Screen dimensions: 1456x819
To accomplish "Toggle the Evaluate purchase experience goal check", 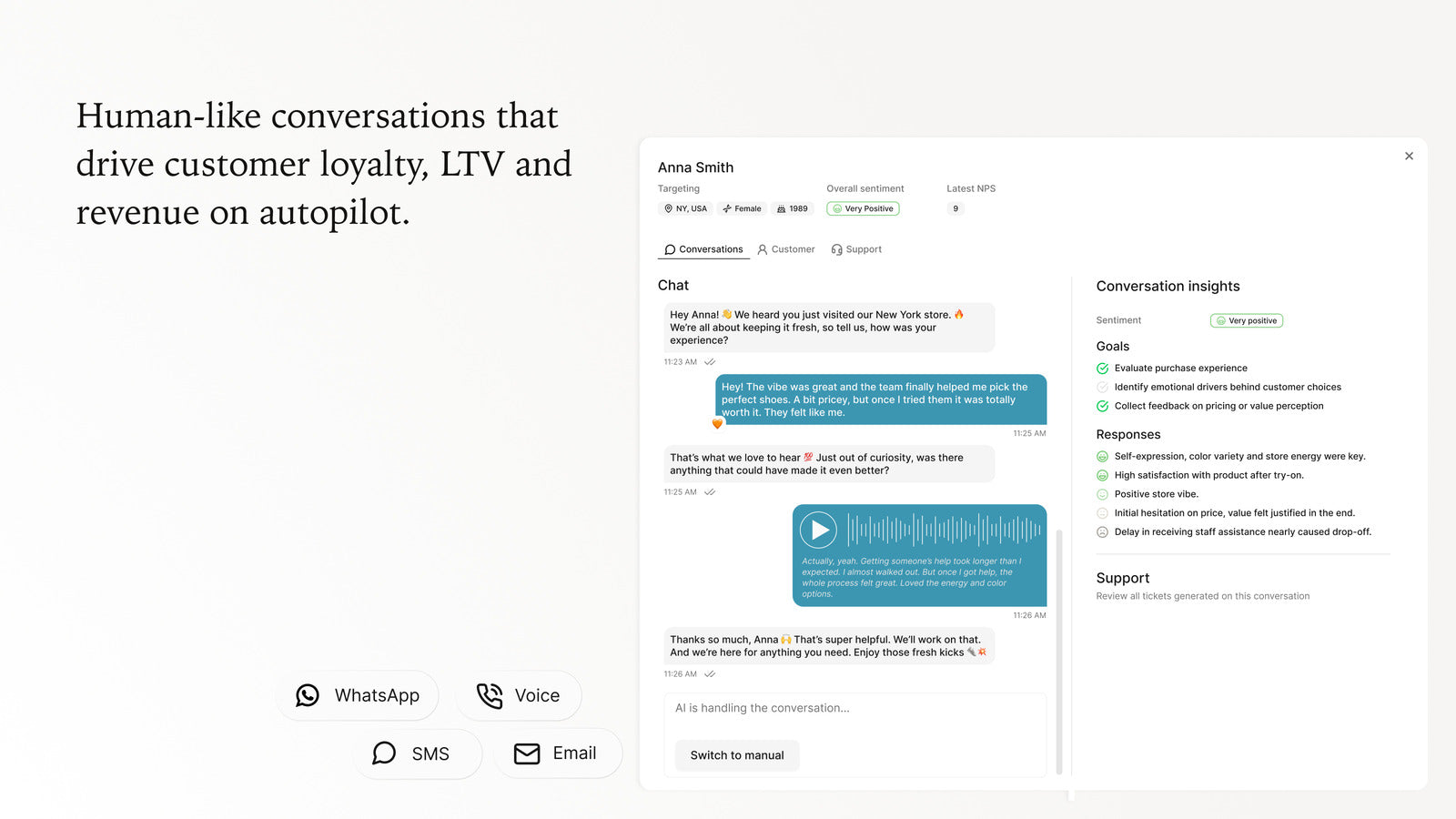I will [x=1102, y=369].
